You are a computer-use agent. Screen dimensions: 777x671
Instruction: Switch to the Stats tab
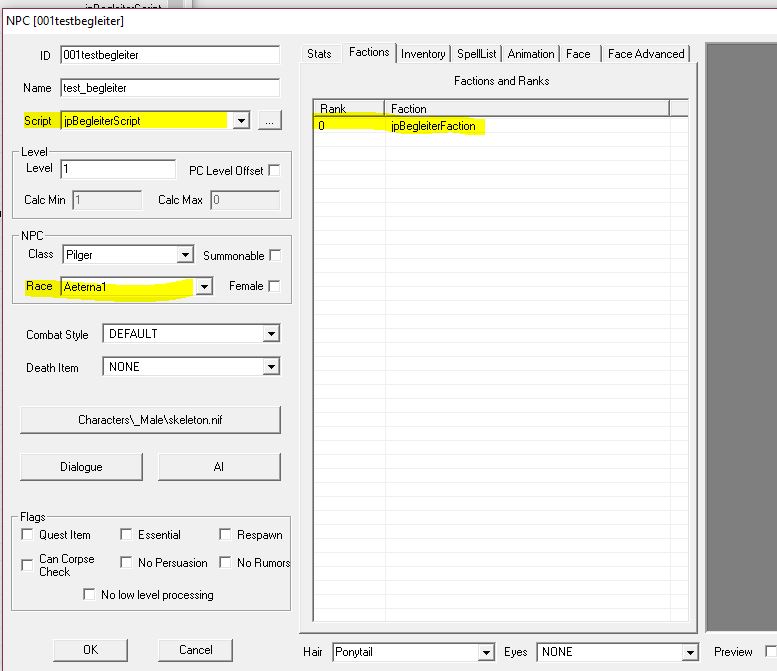click(319, 54)
